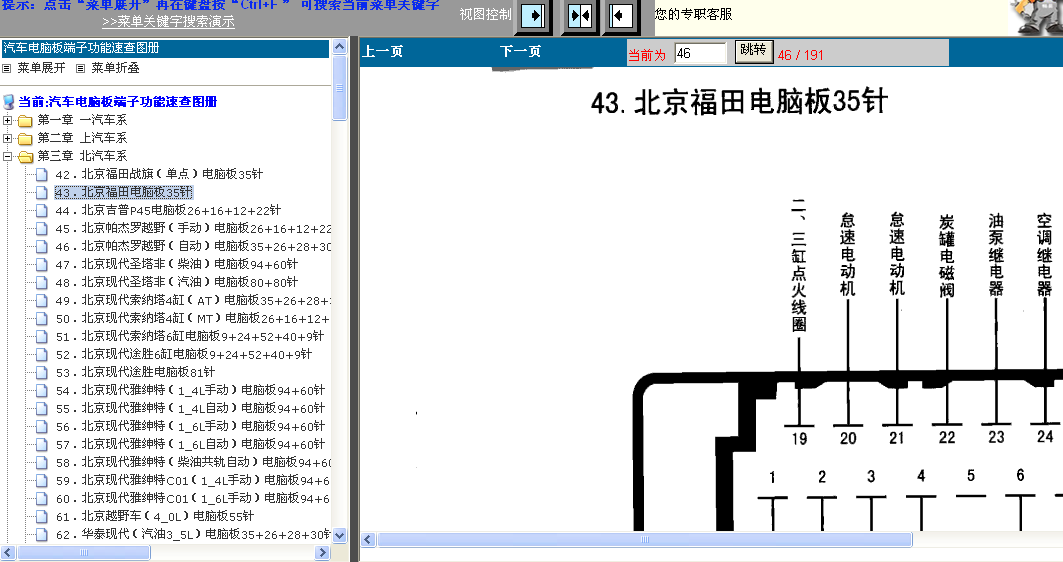Open 48. 北京现代圣塔非(汽油)电脑板80+80针

pos(176,282)
